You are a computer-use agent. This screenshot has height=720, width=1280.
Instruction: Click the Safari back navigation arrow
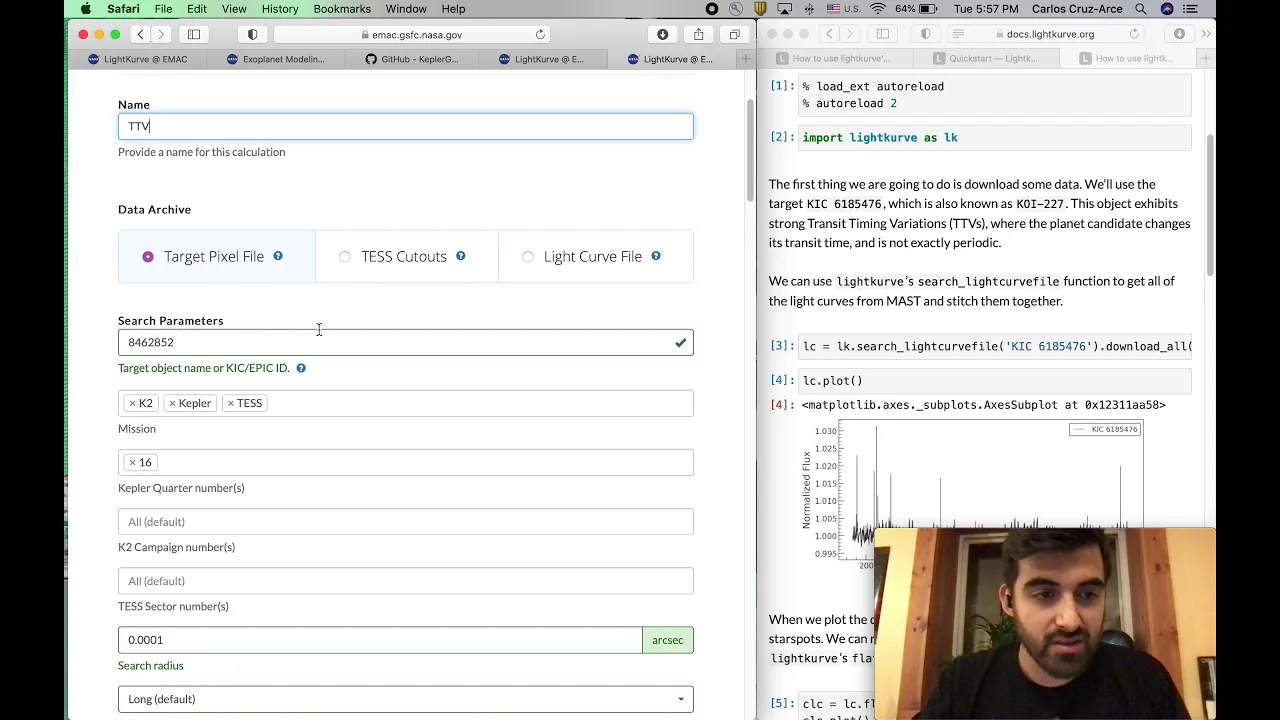tap(140, 34)
